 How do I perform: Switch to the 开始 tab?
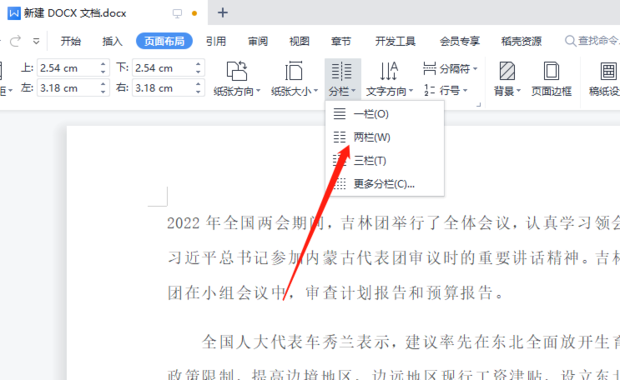coord(71,41)
